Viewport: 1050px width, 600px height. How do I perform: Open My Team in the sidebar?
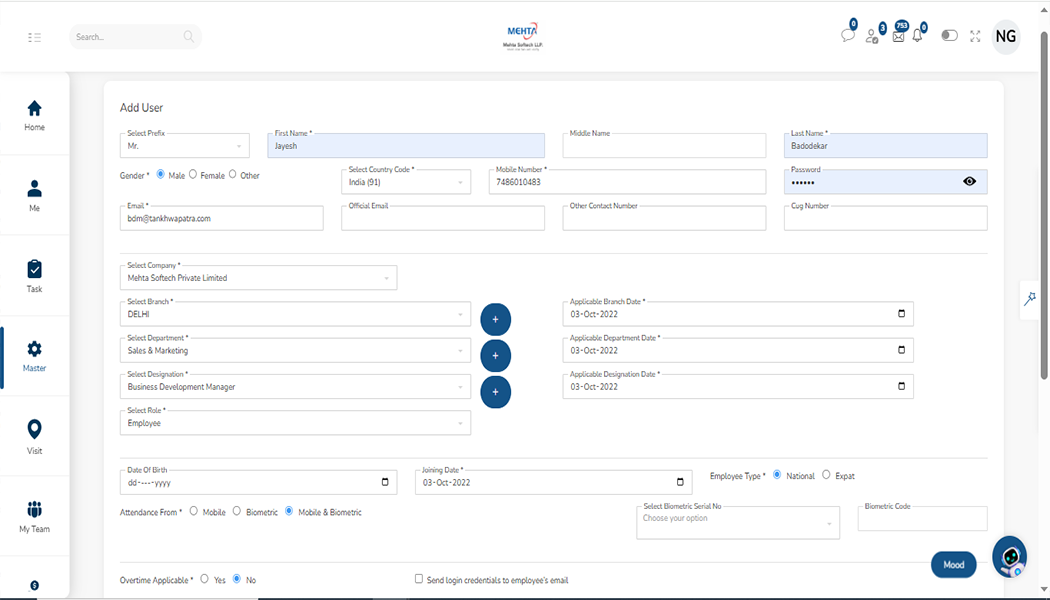35,516
